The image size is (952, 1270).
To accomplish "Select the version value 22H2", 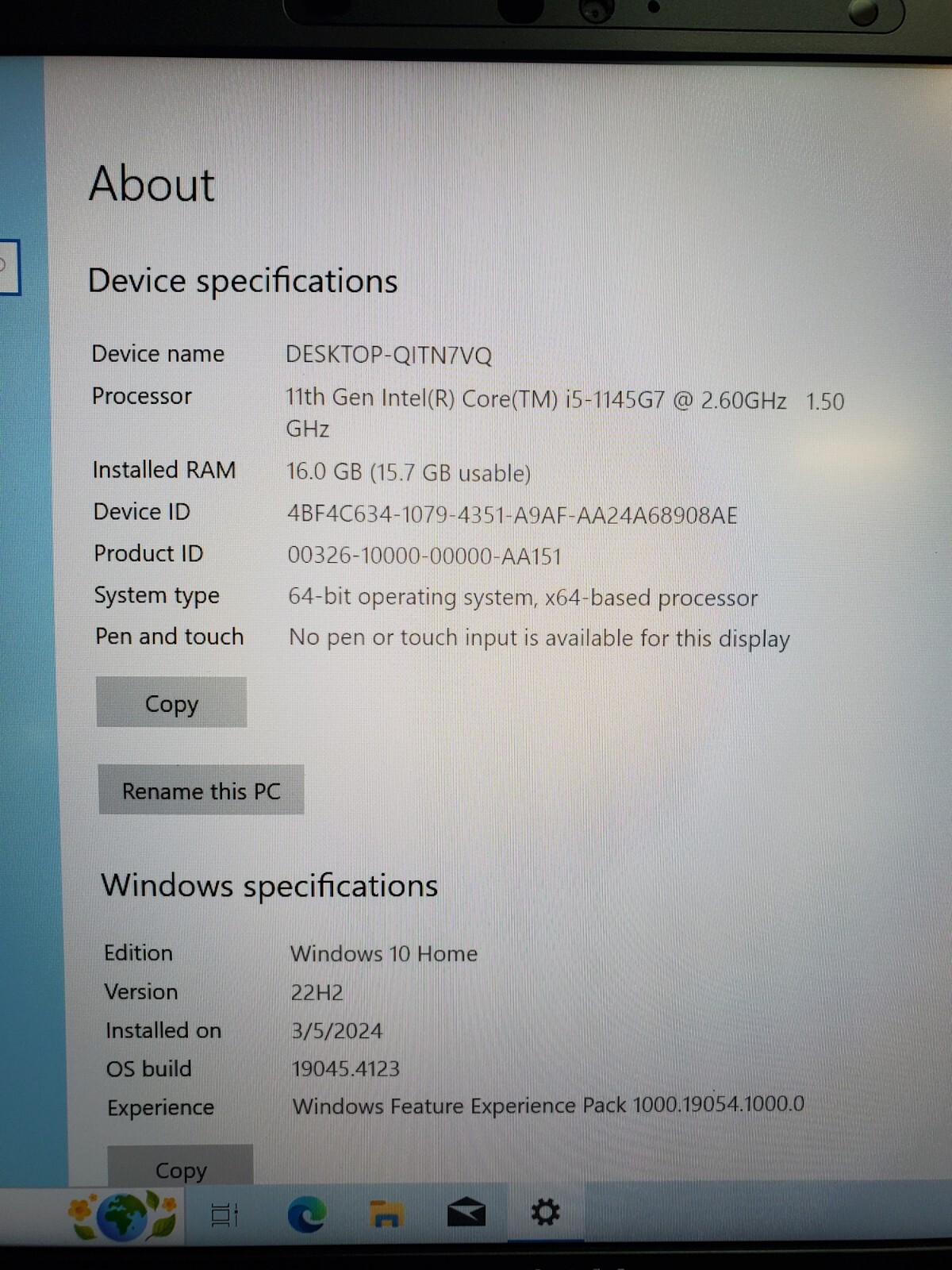I will coord(317,992).
